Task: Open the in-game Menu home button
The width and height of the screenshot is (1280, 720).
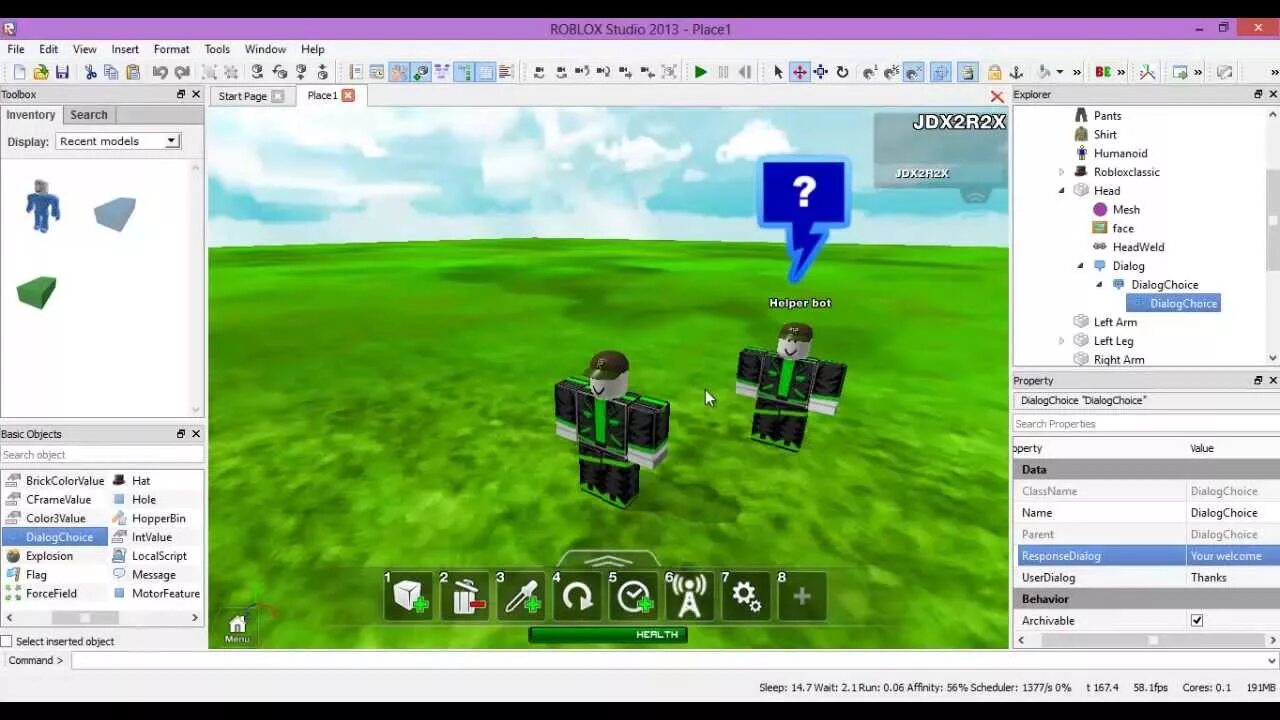Action: pyautogui.click(x=237, y=628)
